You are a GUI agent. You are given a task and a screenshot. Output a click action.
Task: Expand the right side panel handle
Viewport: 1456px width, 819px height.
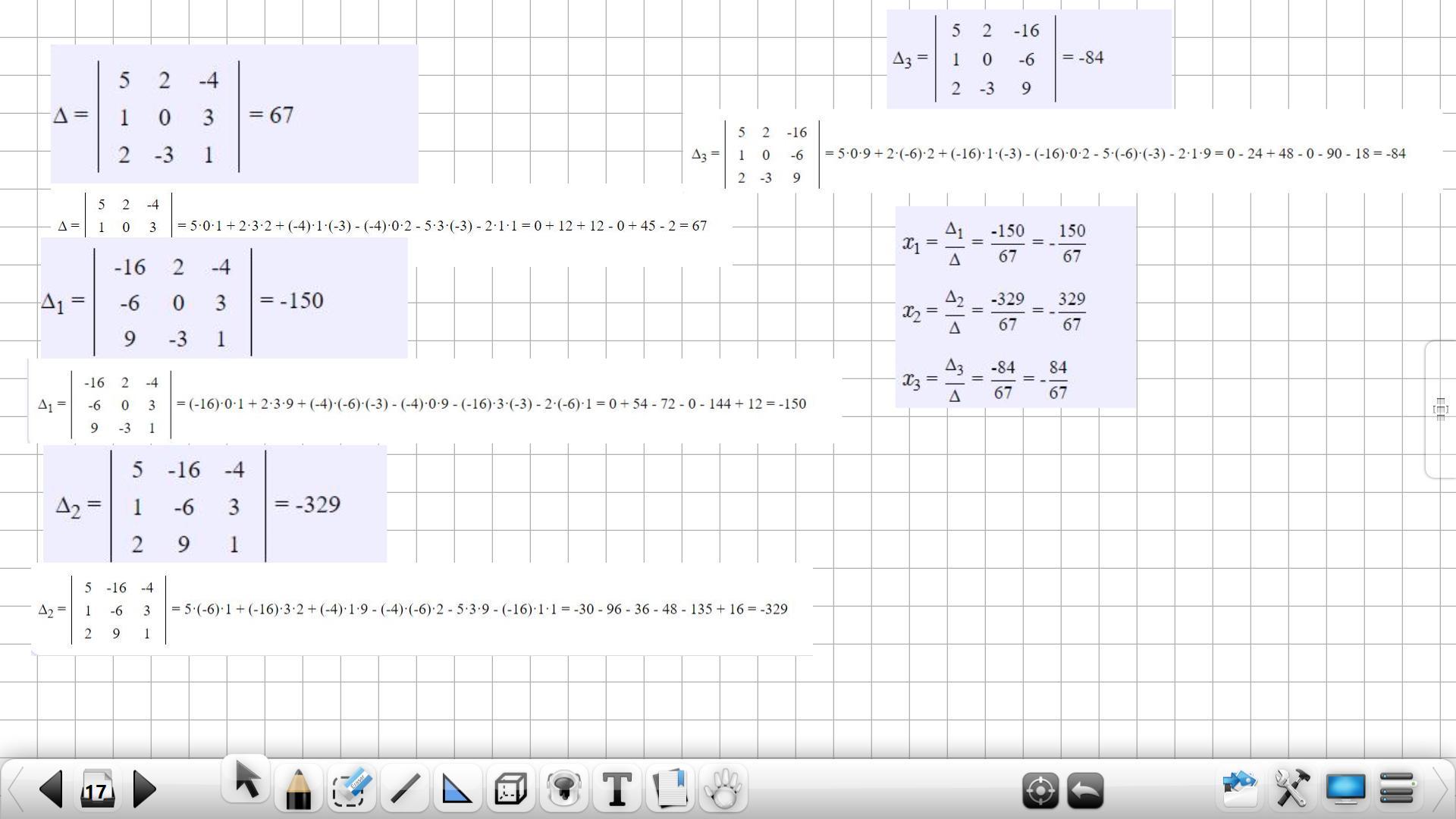[1440, 409]
